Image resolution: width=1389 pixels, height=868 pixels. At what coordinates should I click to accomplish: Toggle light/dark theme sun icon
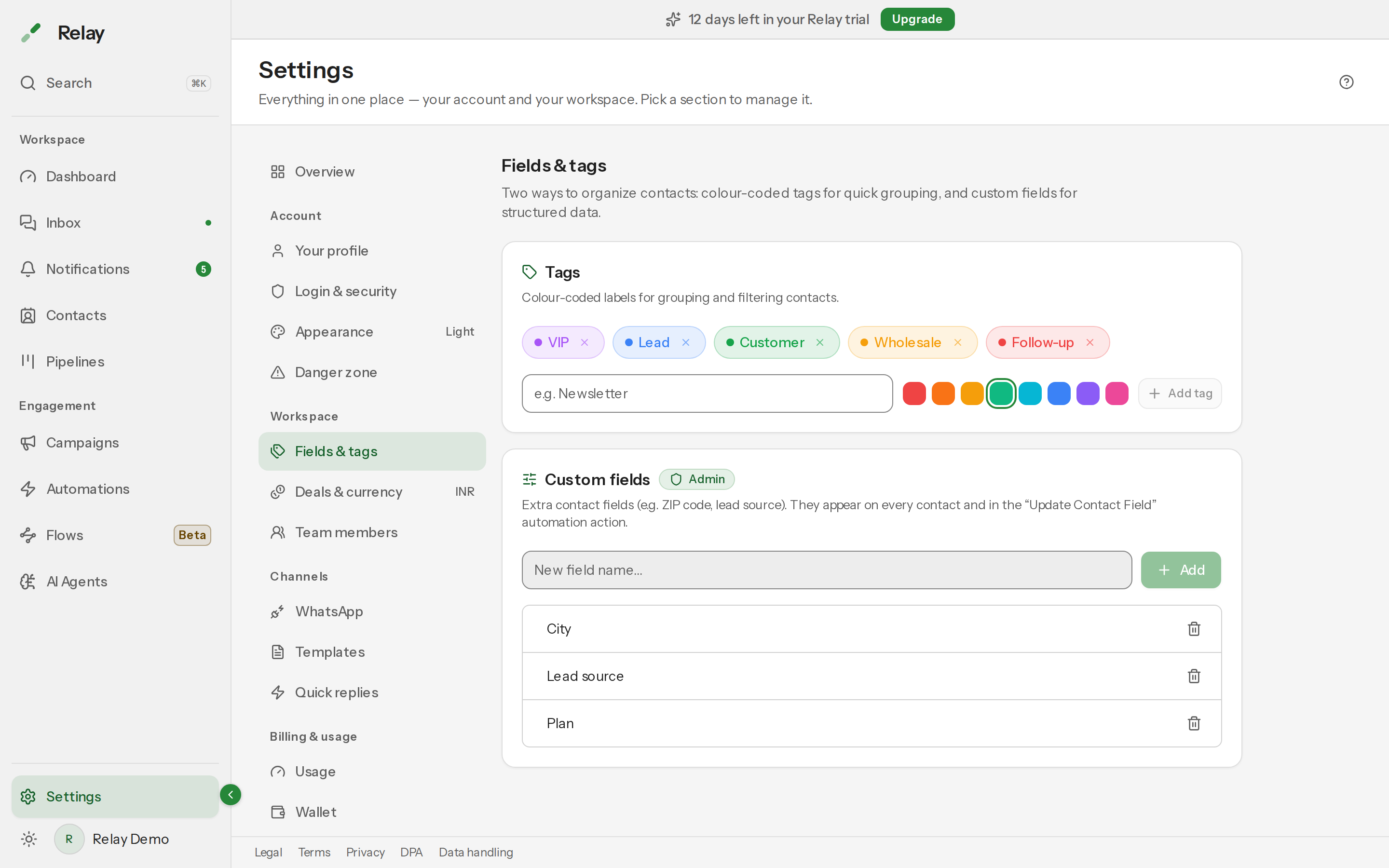point(29,839)
